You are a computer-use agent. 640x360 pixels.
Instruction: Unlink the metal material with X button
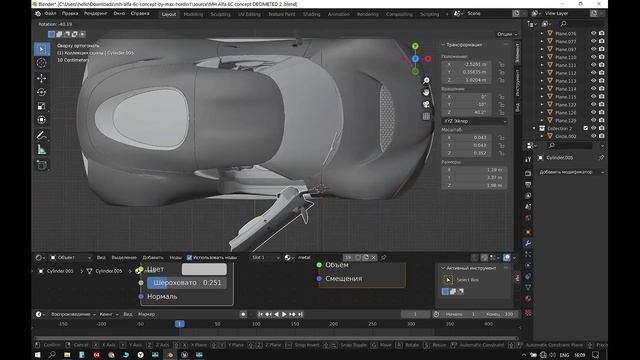point(373,258)
